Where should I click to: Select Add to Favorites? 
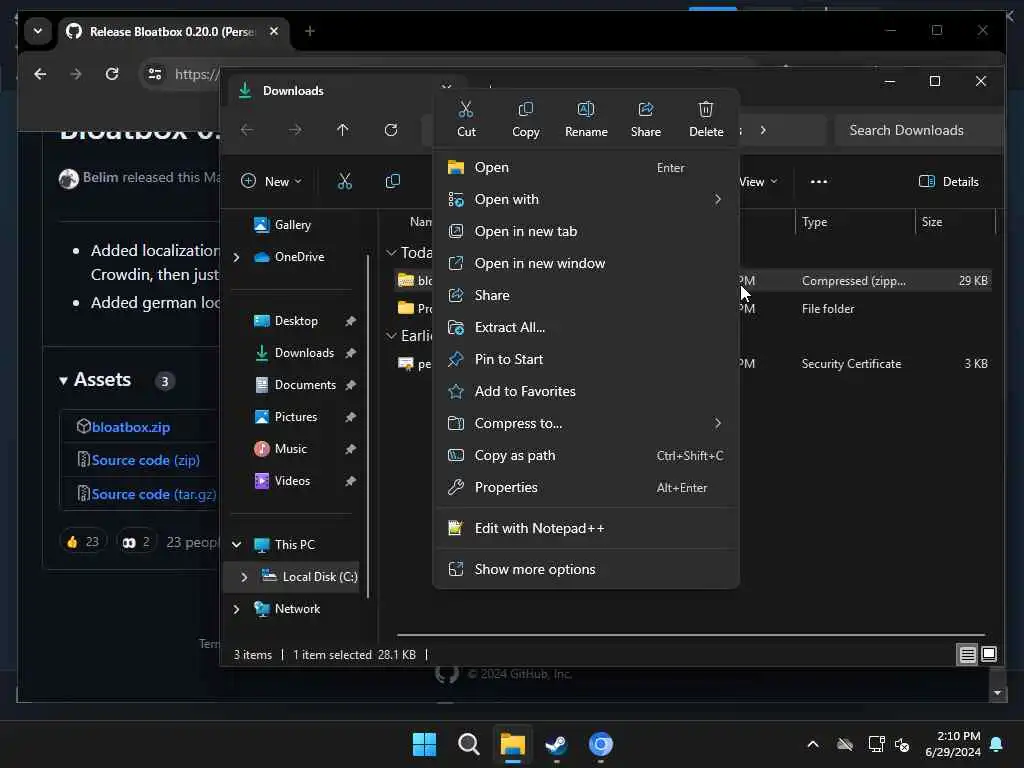(x=586, y=391)
